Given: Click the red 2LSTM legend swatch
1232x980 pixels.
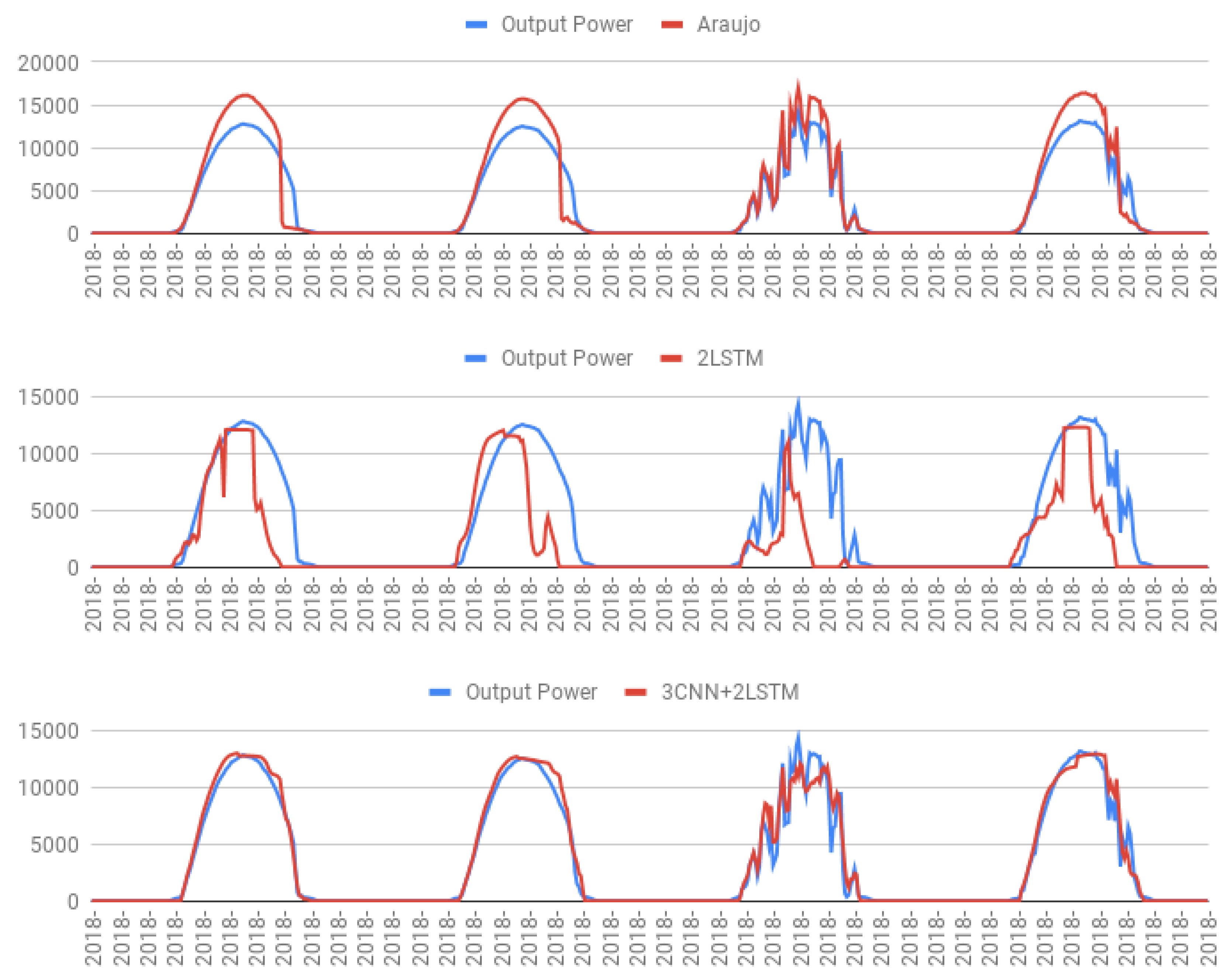Looking at the screenshot, I should point(672,358).
